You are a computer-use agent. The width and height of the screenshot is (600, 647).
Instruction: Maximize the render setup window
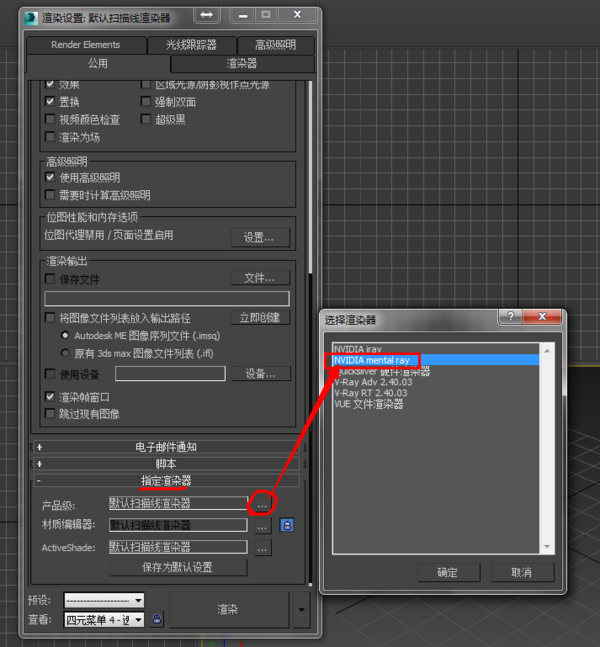pos(266,15)
